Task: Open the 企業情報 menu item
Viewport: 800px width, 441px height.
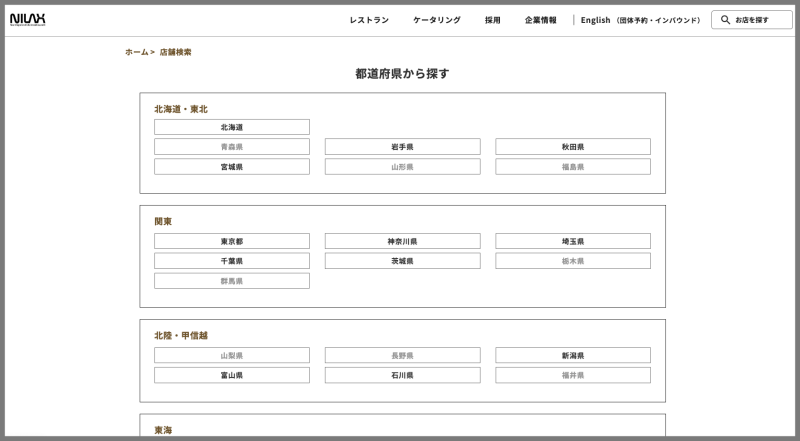Action: point(541,20)
